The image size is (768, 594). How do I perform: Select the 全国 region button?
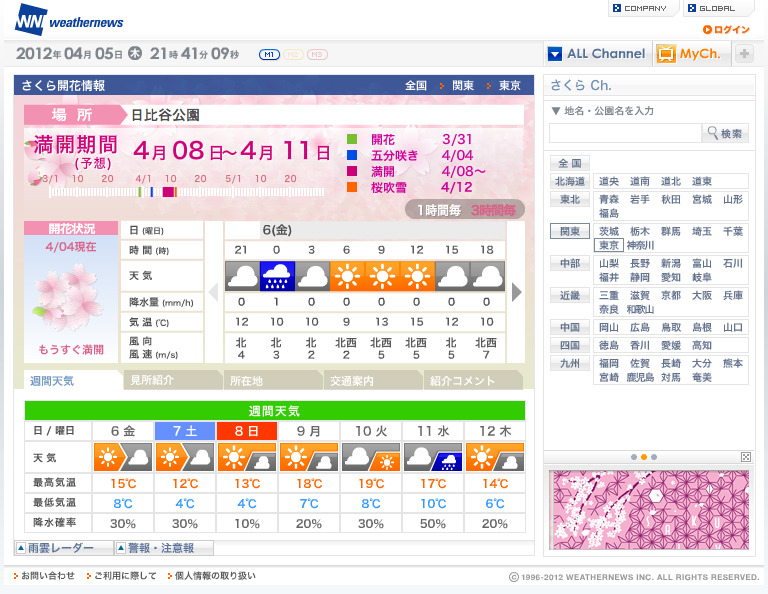click(570, 163)
